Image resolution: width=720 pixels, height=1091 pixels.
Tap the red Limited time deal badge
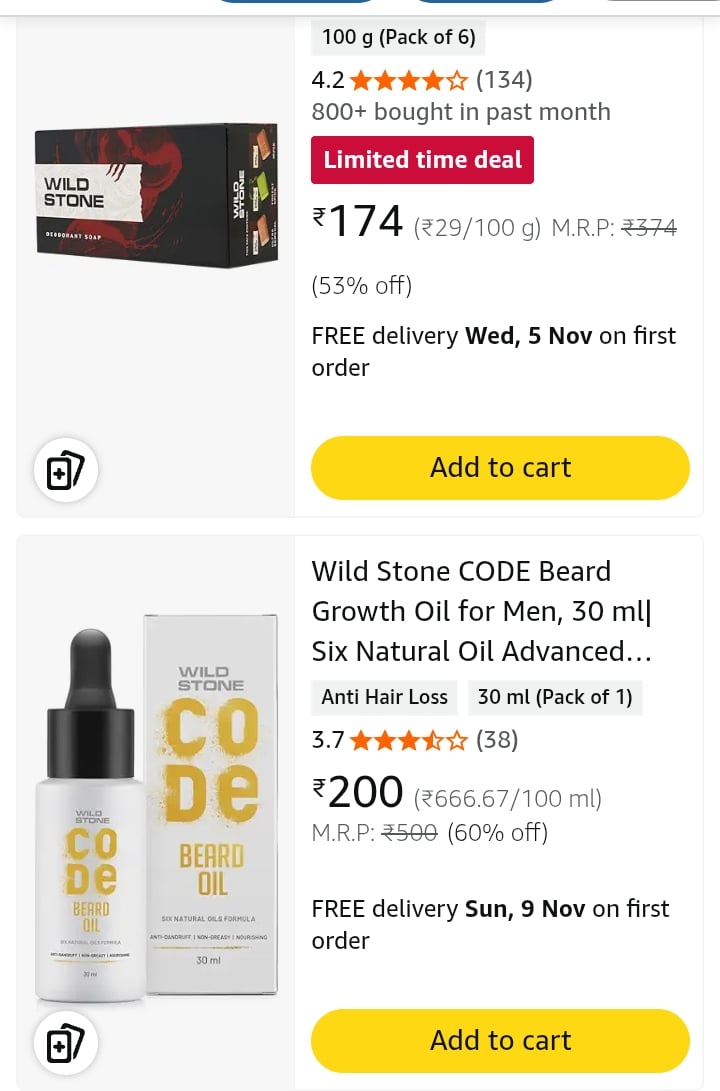click(x=422, y=160)
